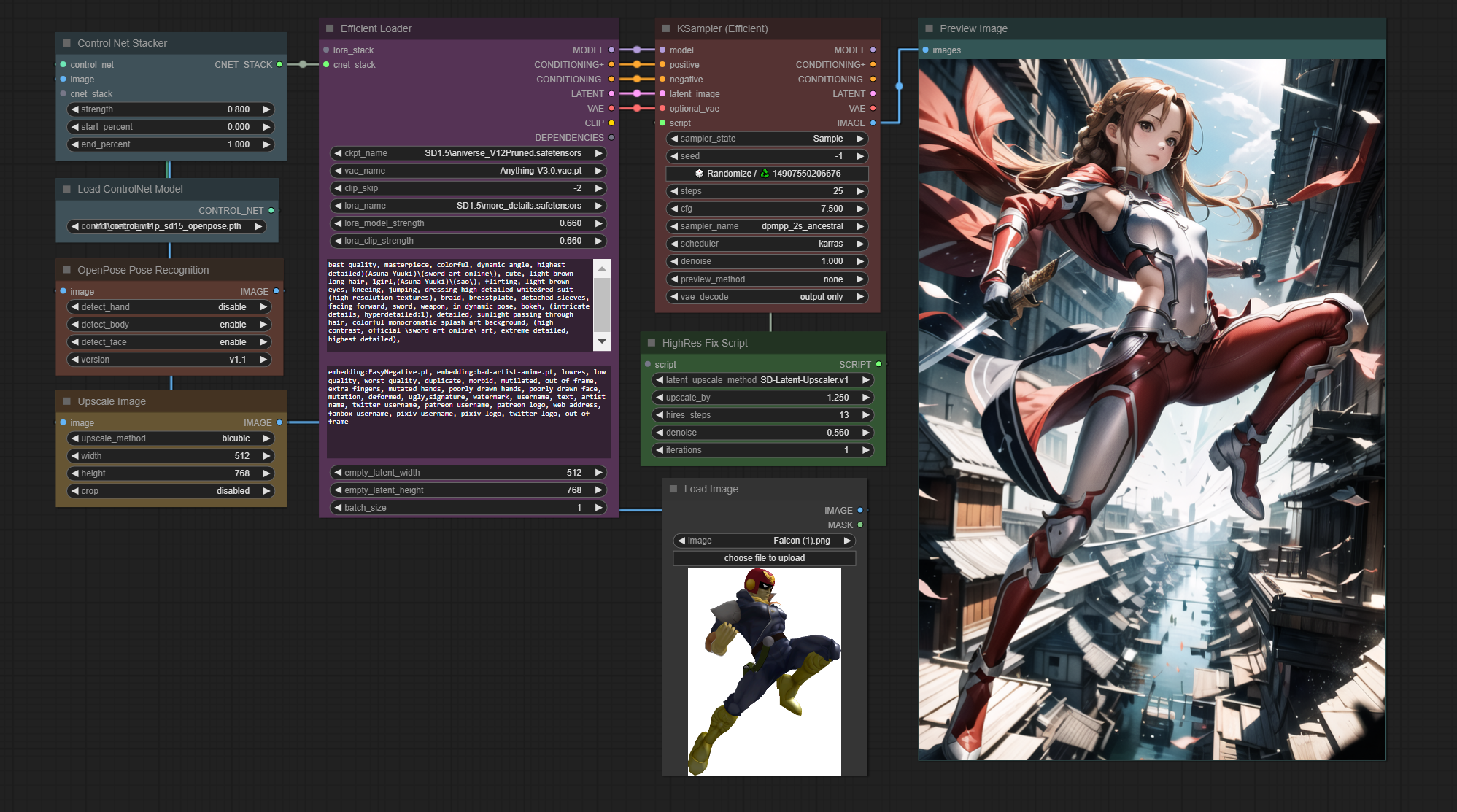1457x812 pixels.
Task: Toggle detect_face enable setting
Action: coord(169,342)
